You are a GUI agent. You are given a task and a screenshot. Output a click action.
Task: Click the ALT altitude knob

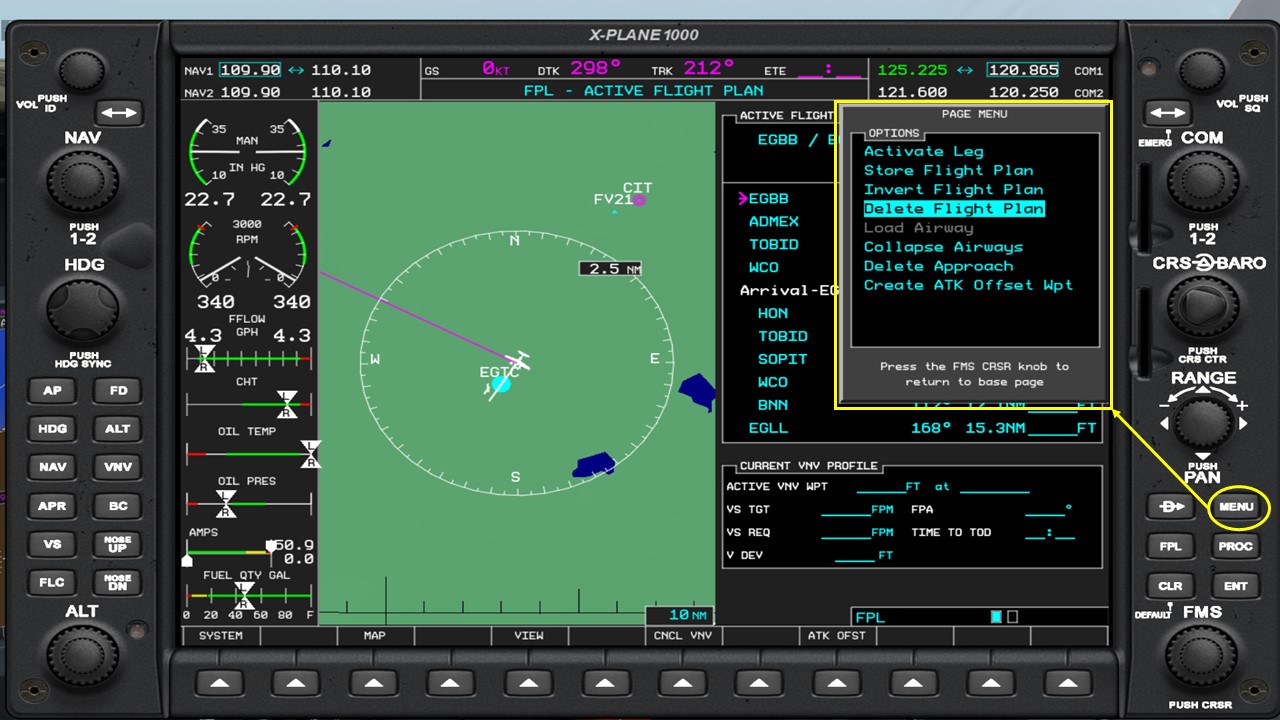click(x=83, y=654)
